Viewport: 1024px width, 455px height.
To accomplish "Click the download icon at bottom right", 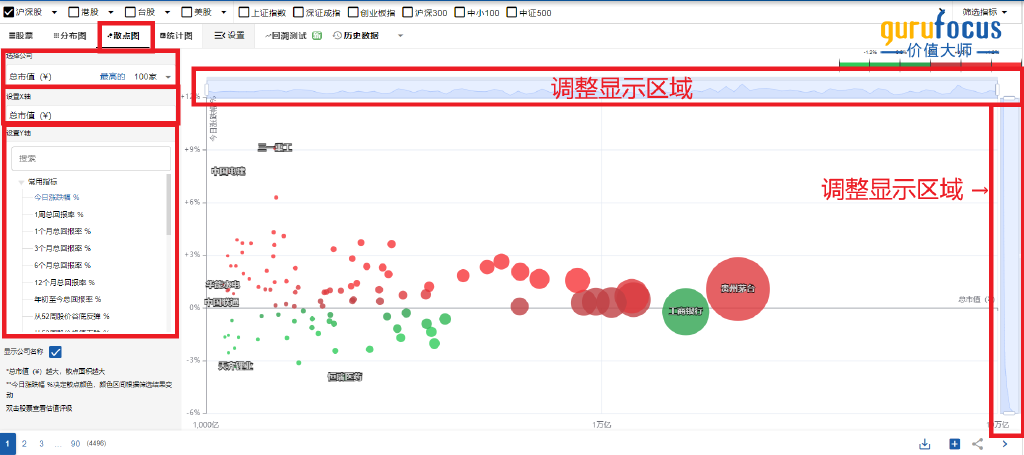I will coord(924,444).
